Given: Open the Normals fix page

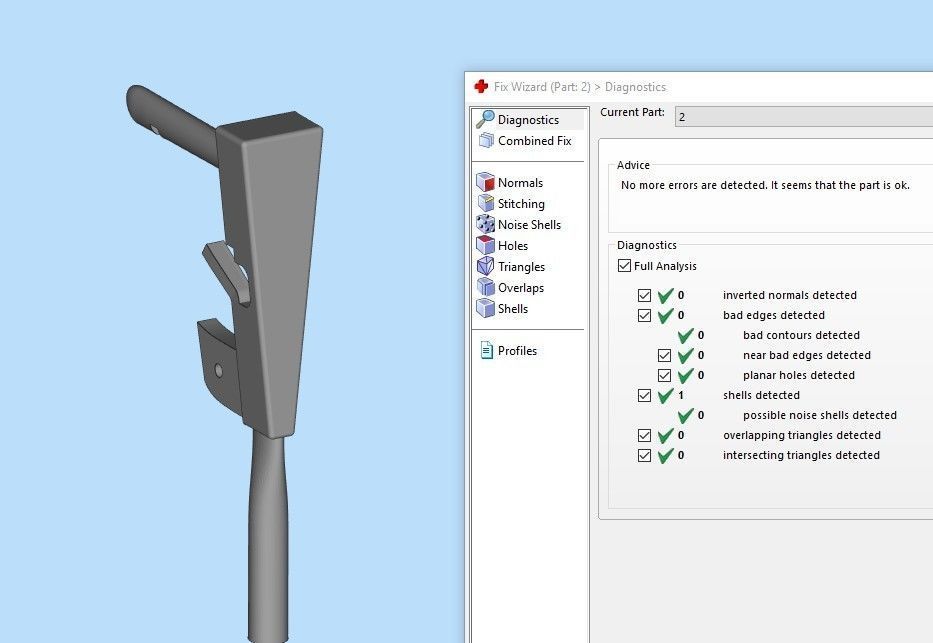Looking at the screenshot, I should 520,183.
